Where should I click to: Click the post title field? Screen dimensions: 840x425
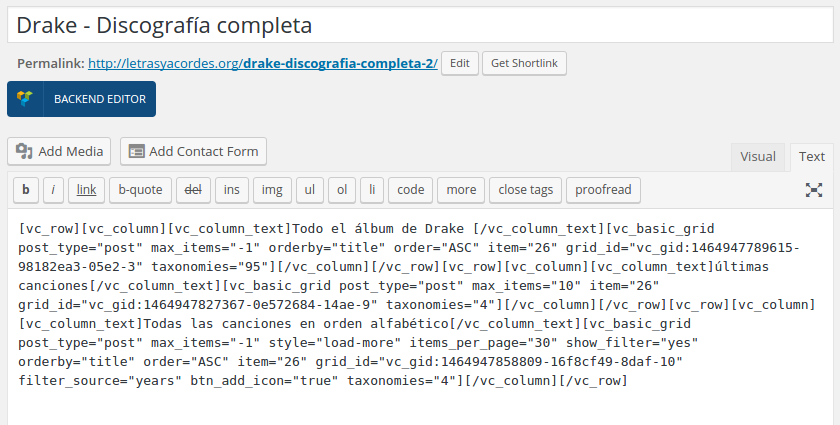[x=420, y=25]
